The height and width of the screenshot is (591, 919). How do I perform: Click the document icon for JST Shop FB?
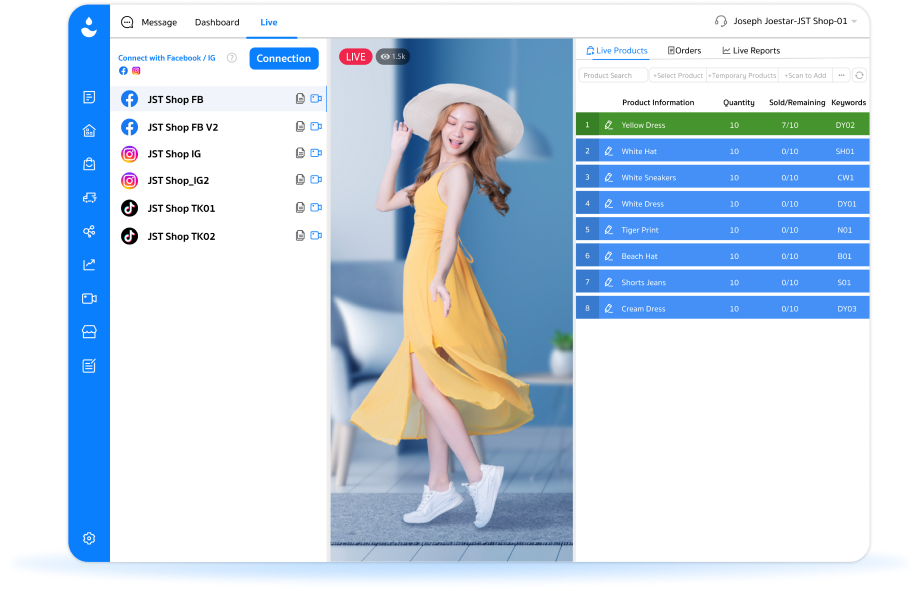[300, 98]
